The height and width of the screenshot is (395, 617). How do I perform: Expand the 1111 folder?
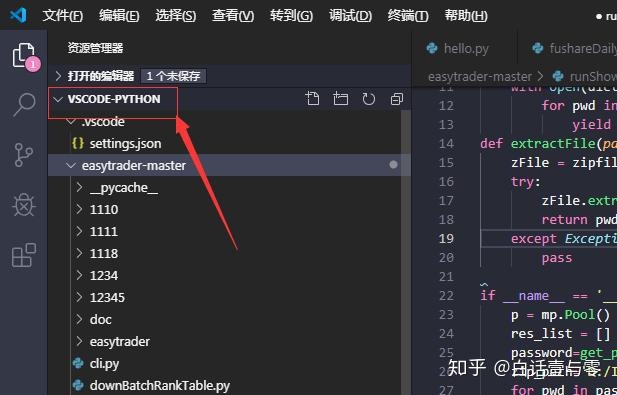(x=79, y=231)
